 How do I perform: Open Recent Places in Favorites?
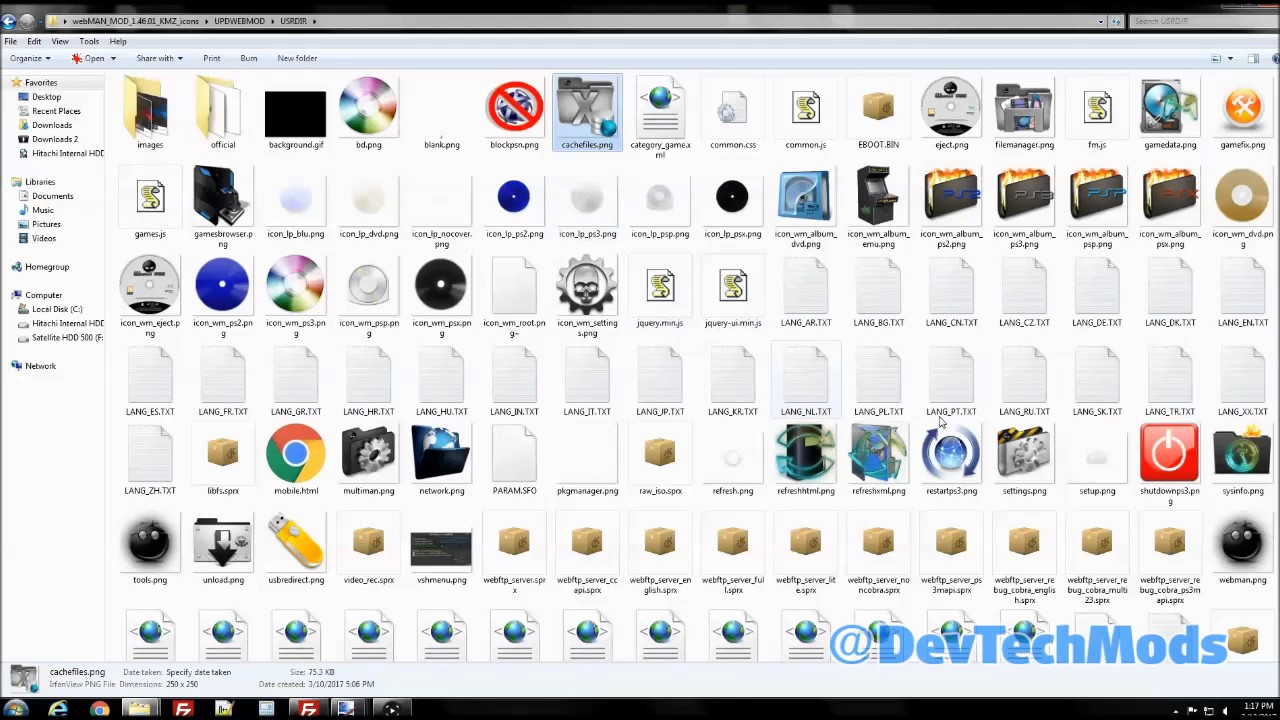56,111
